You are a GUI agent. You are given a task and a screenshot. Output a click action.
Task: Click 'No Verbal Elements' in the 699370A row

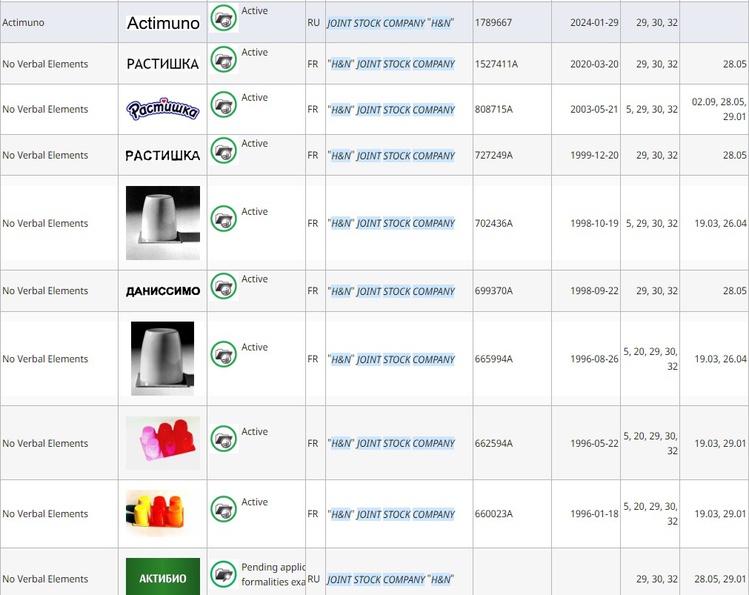45,291
